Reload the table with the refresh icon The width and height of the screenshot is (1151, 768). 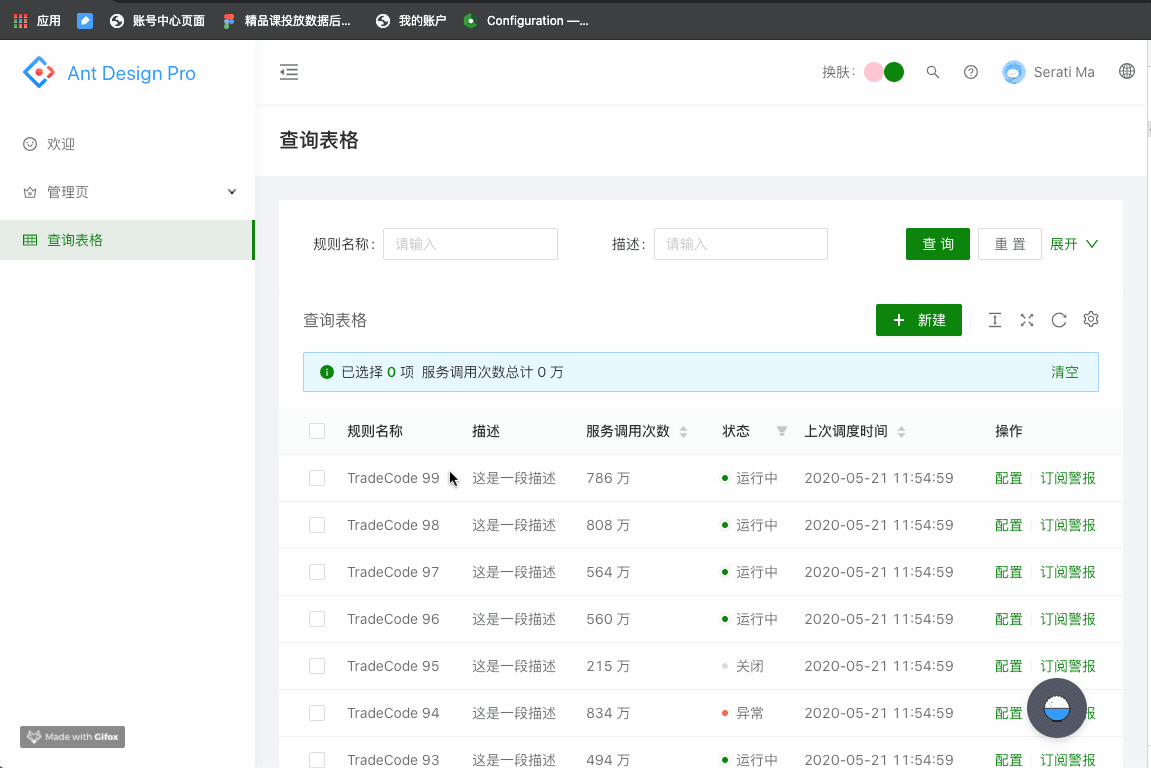[1058, 319]
